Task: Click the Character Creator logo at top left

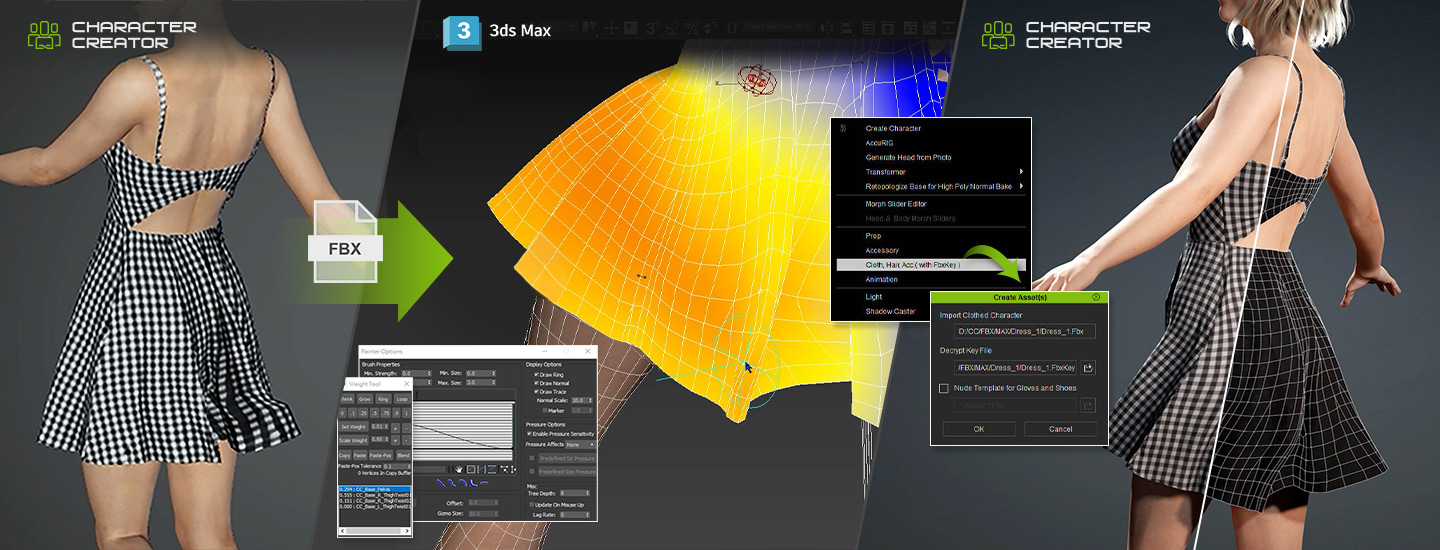Action: pos(44,34)
